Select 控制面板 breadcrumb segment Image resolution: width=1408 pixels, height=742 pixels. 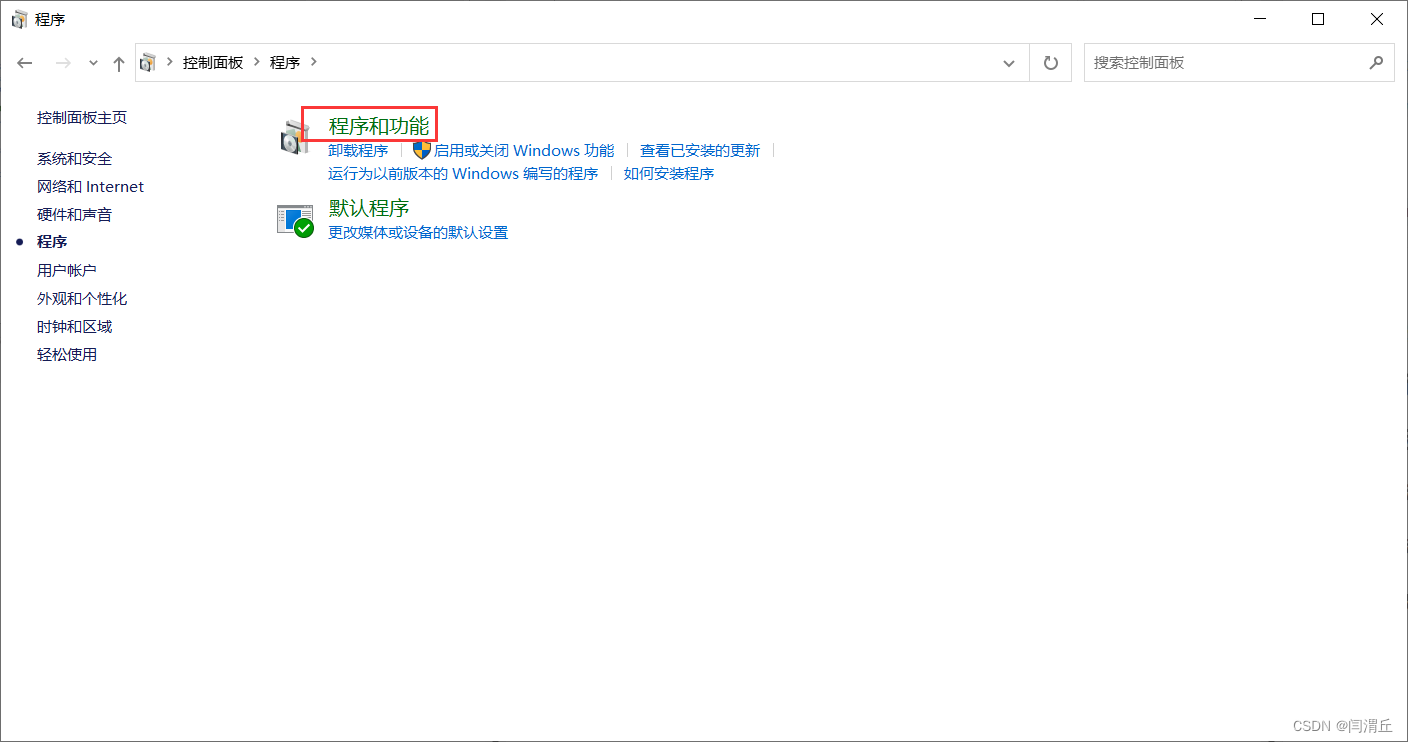213,62
